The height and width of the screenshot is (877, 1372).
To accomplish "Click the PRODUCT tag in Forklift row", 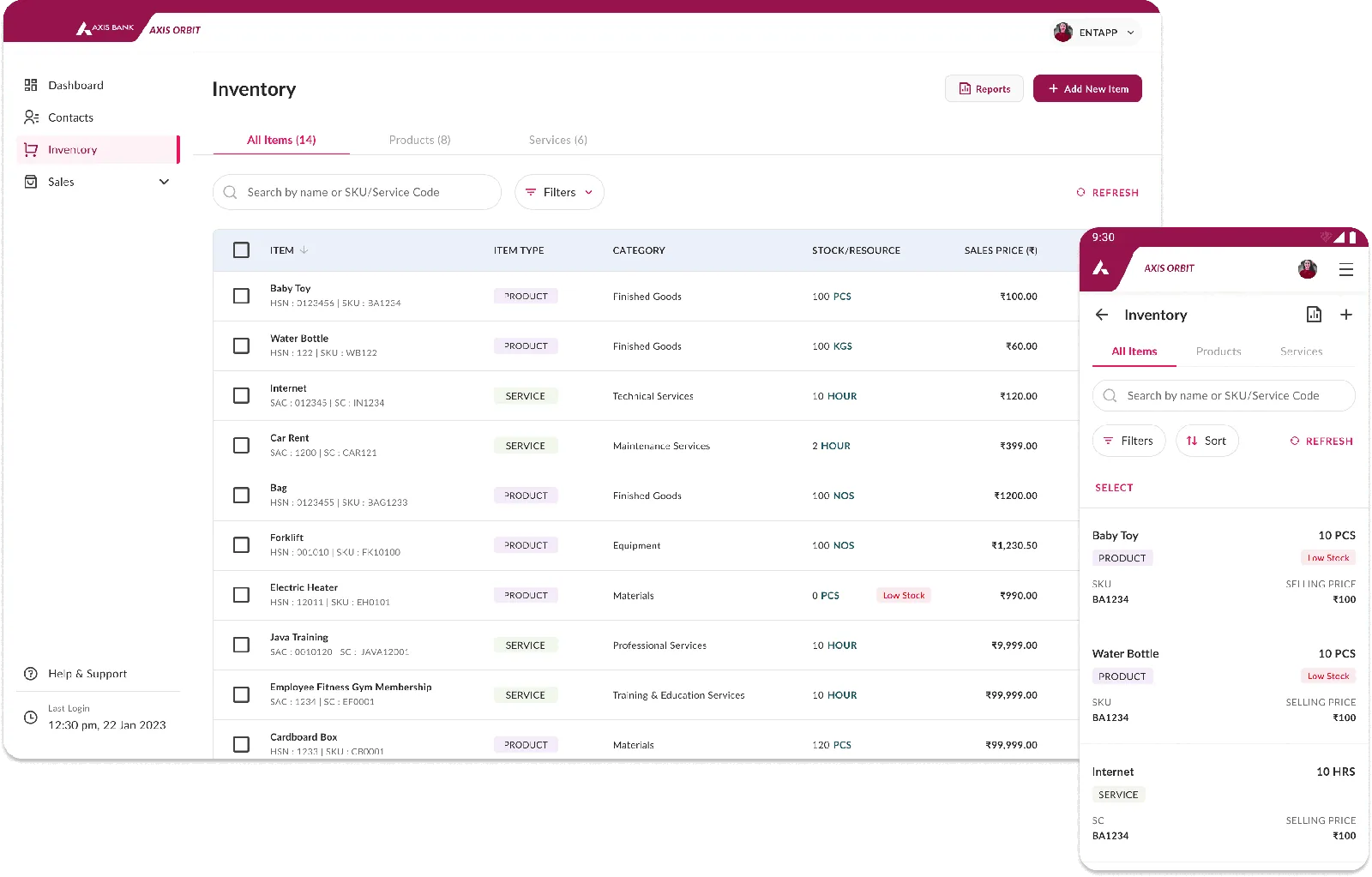I will 526,545.
